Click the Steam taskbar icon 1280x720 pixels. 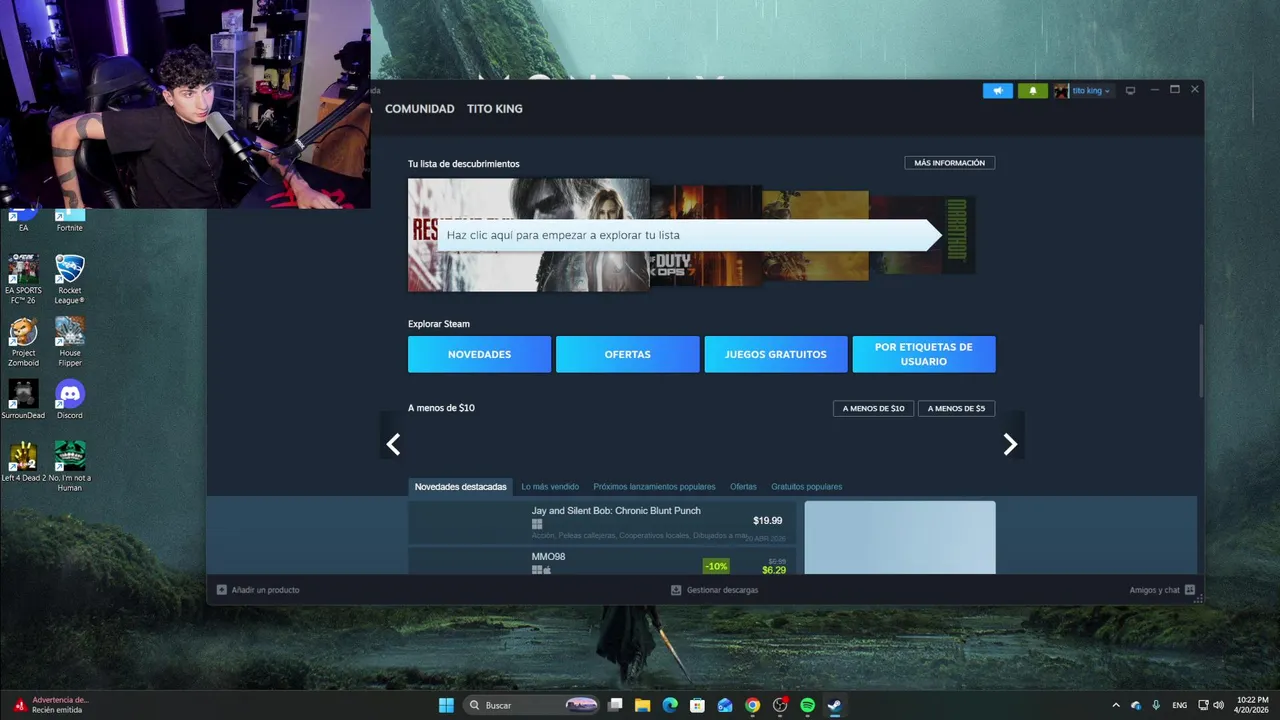click(834, 705)
